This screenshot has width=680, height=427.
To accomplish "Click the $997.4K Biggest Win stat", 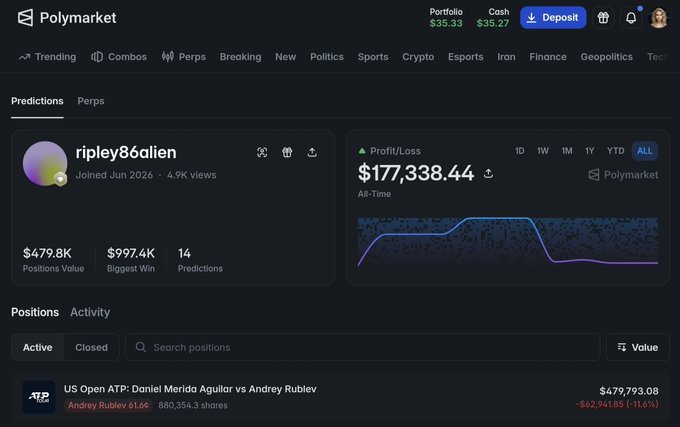I will pyautogui.click(x=131, y=260).
